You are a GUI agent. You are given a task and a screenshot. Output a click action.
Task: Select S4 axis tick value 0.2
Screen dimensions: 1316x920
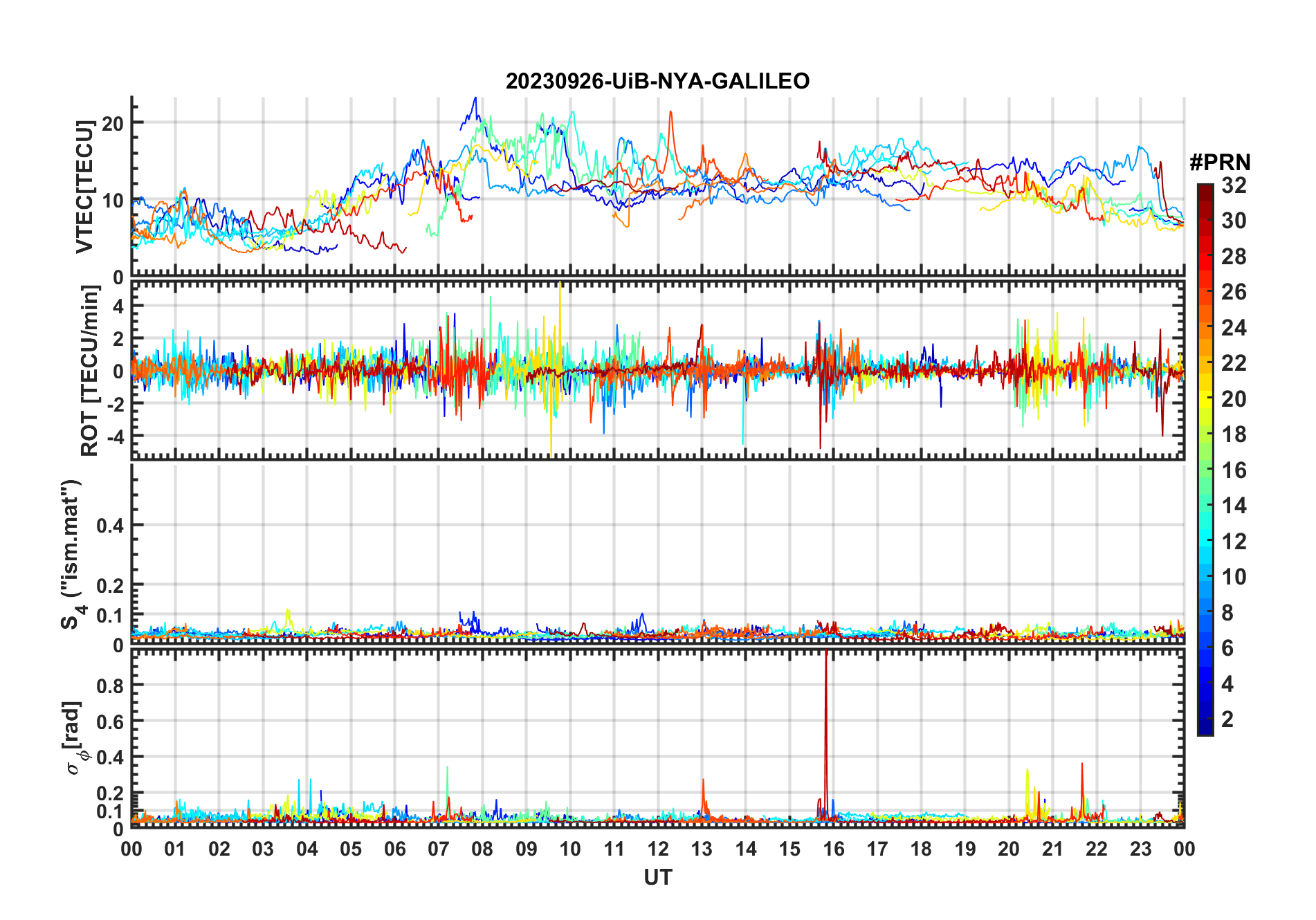click(110, 585)
